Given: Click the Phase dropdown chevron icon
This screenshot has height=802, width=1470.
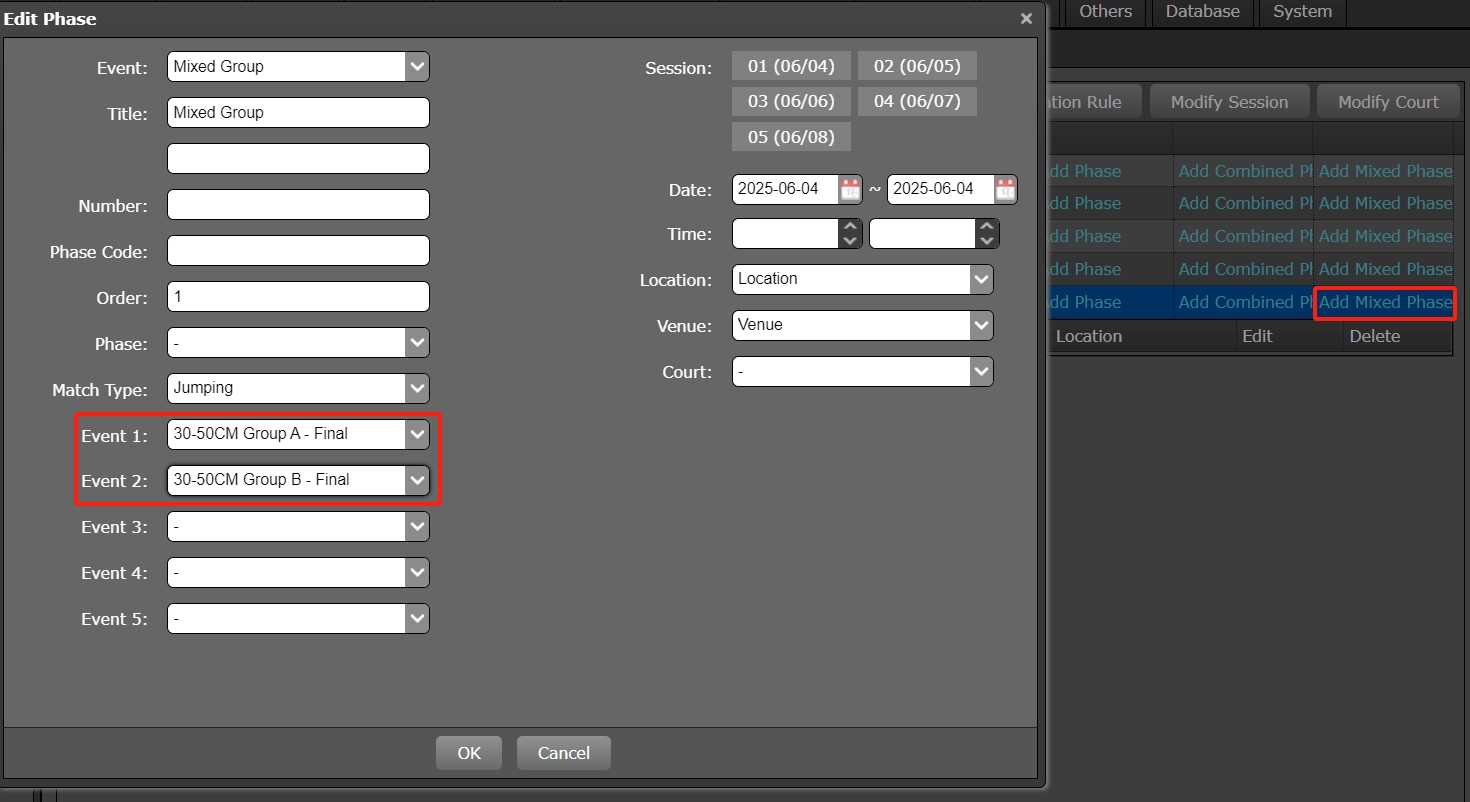Looking at the screenshot, I should (418, 343).
